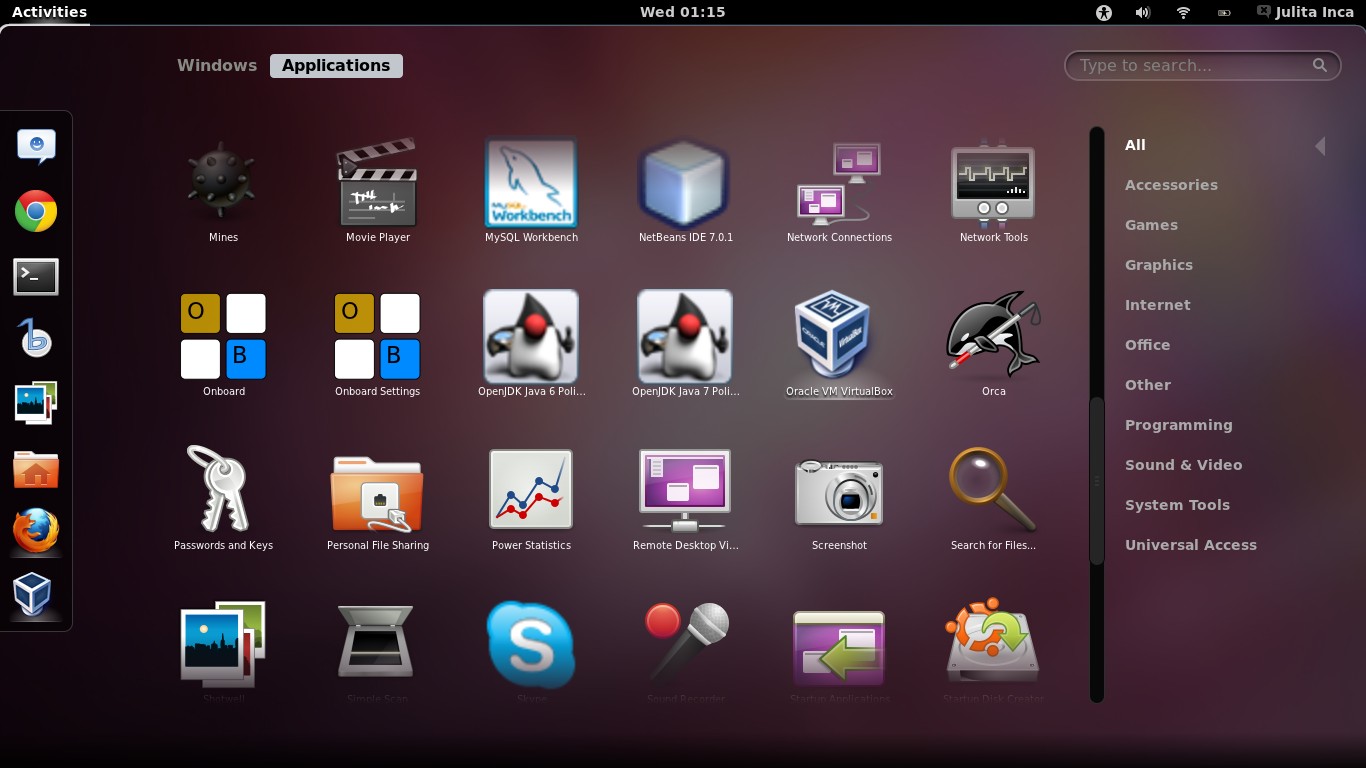Viewport: 1366px width, 768px height.
Task: Filter by Sound & Video
Action: point(1184,465)
